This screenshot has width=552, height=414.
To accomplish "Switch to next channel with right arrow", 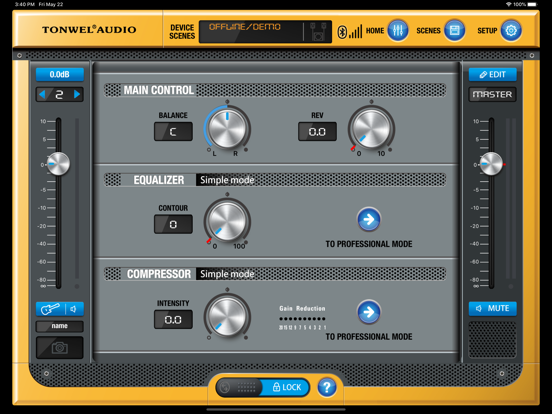I will (77, 94).
